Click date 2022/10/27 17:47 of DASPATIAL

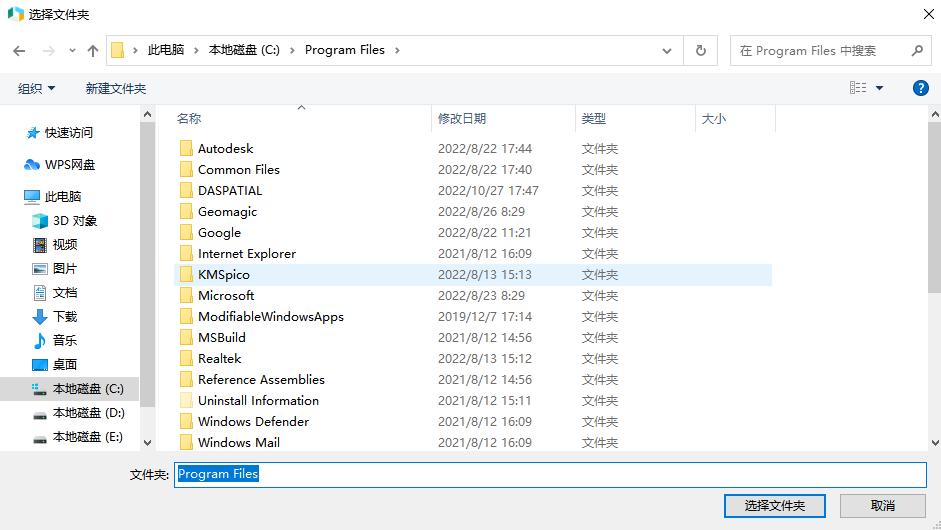tap(488, 190)
